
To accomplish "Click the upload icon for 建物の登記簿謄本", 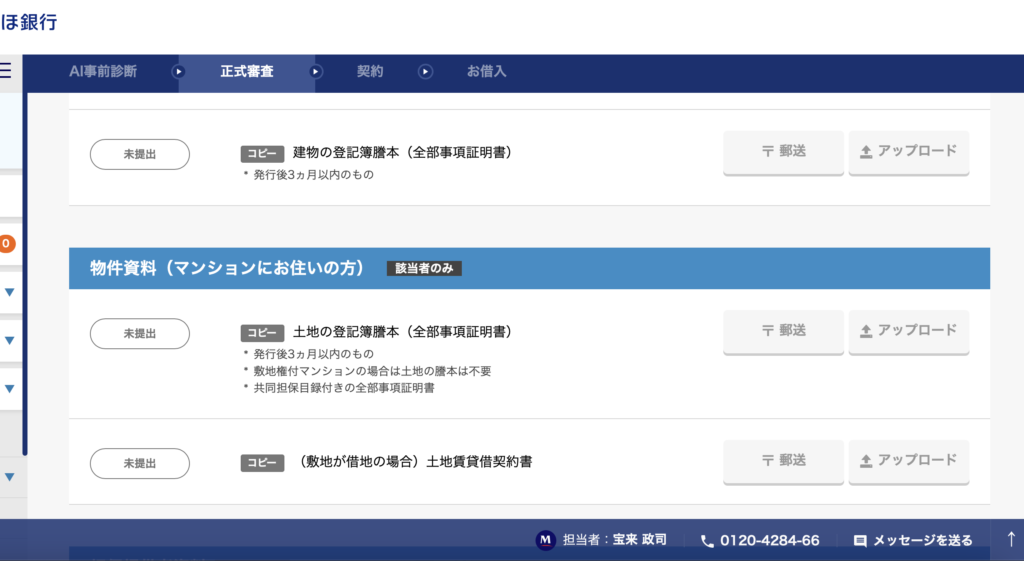I will [866, 152].
